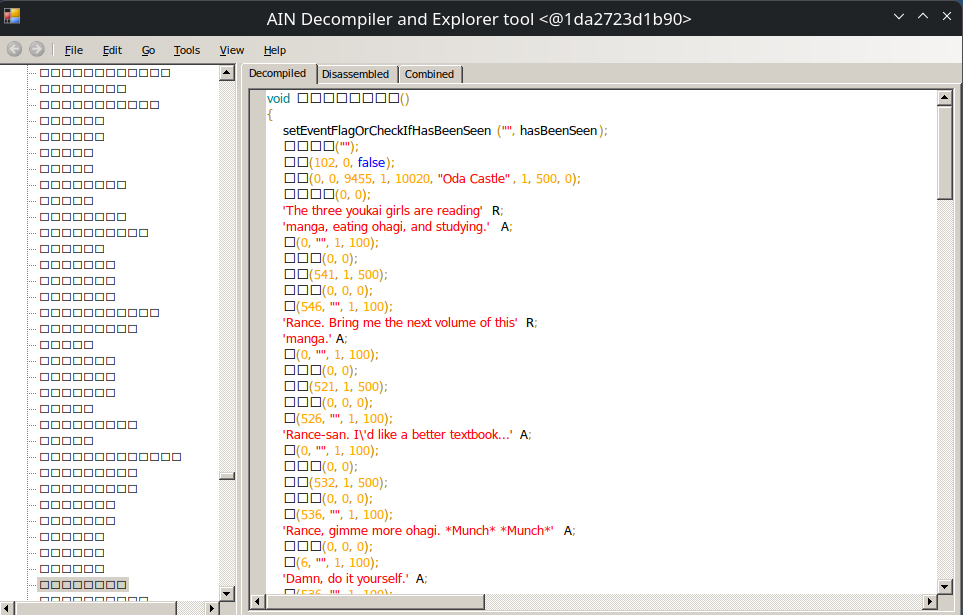
Task: Click the 'Oda Castle' string in code
Action: coord(474,179)
